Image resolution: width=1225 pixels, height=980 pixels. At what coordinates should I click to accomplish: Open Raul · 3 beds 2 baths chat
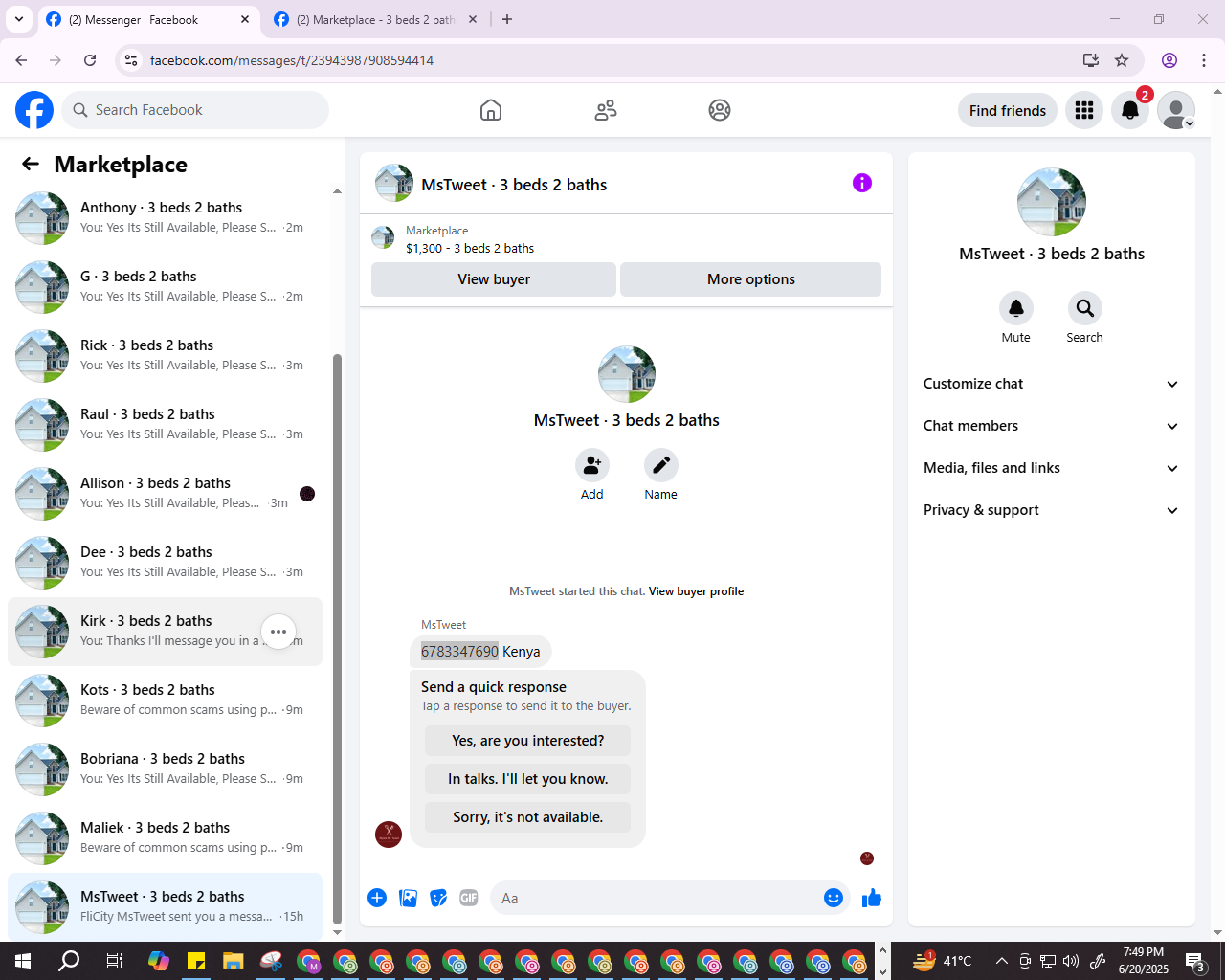(x=165, y=424)
